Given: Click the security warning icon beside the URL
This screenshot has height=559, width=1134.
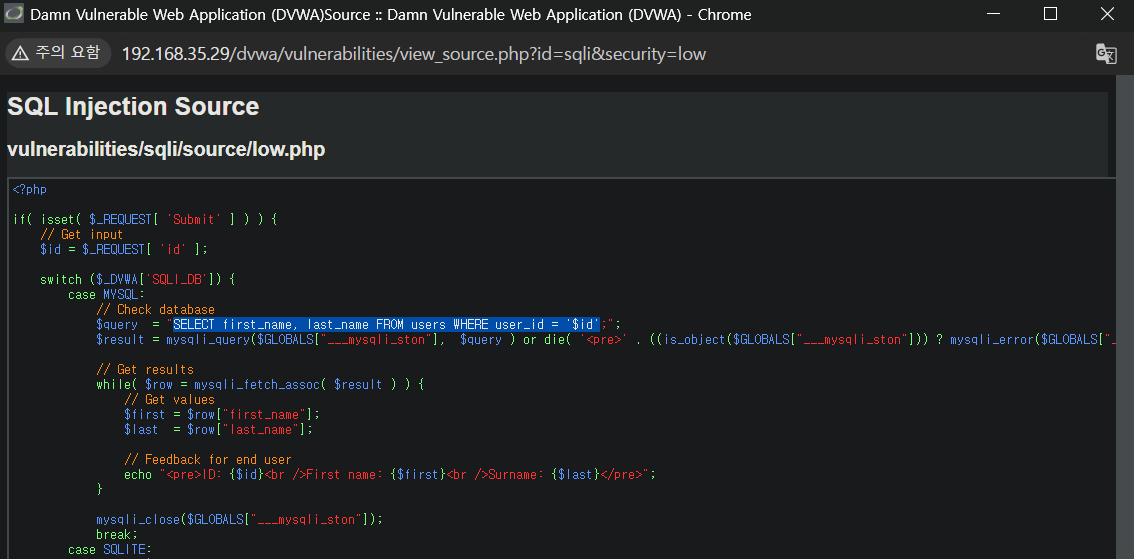Looking at the screenshot, I should (x=20, y=53).
